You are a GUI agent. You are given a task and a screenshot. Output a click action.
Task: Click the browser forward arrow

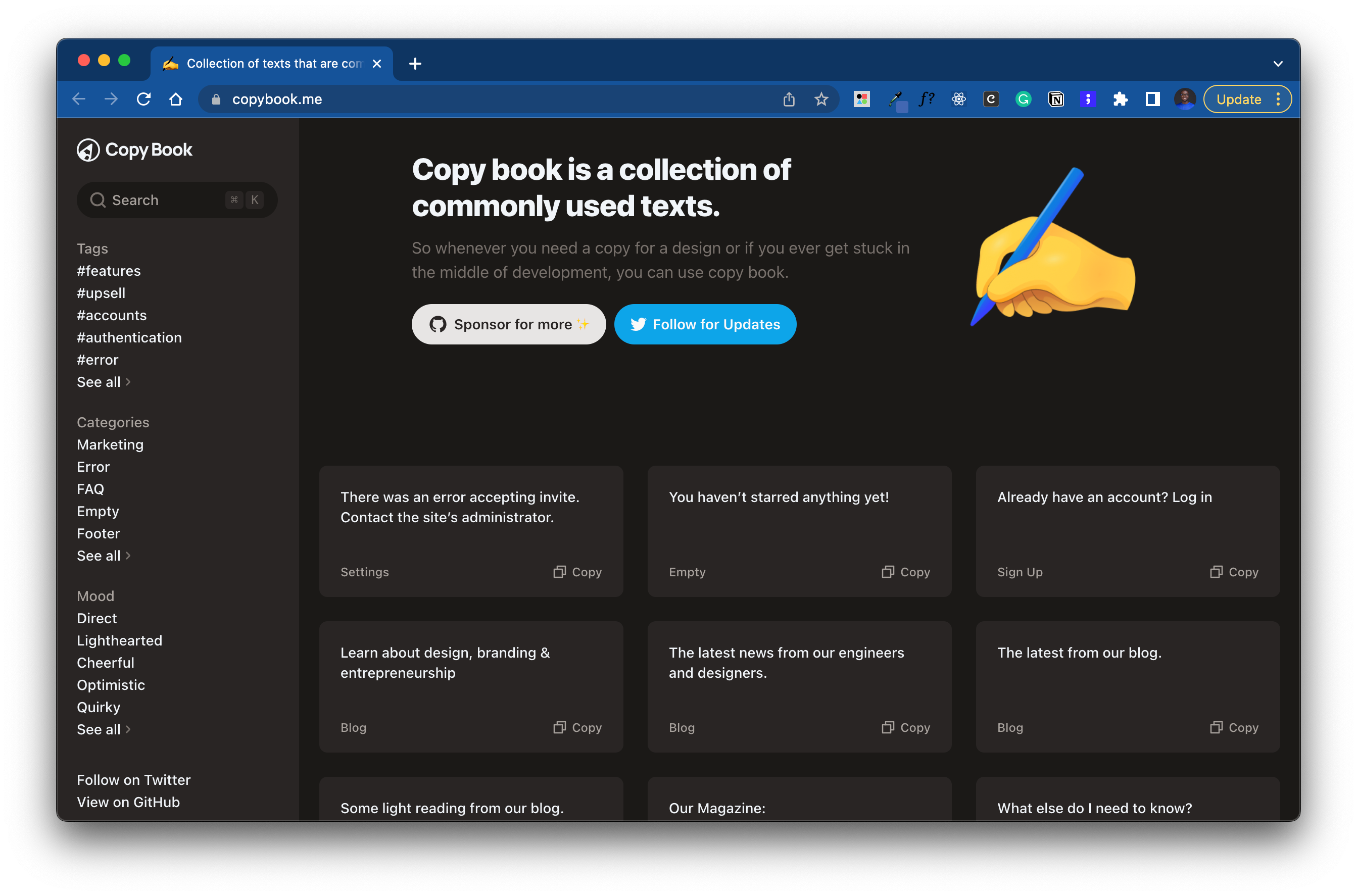tap(111, 99)
